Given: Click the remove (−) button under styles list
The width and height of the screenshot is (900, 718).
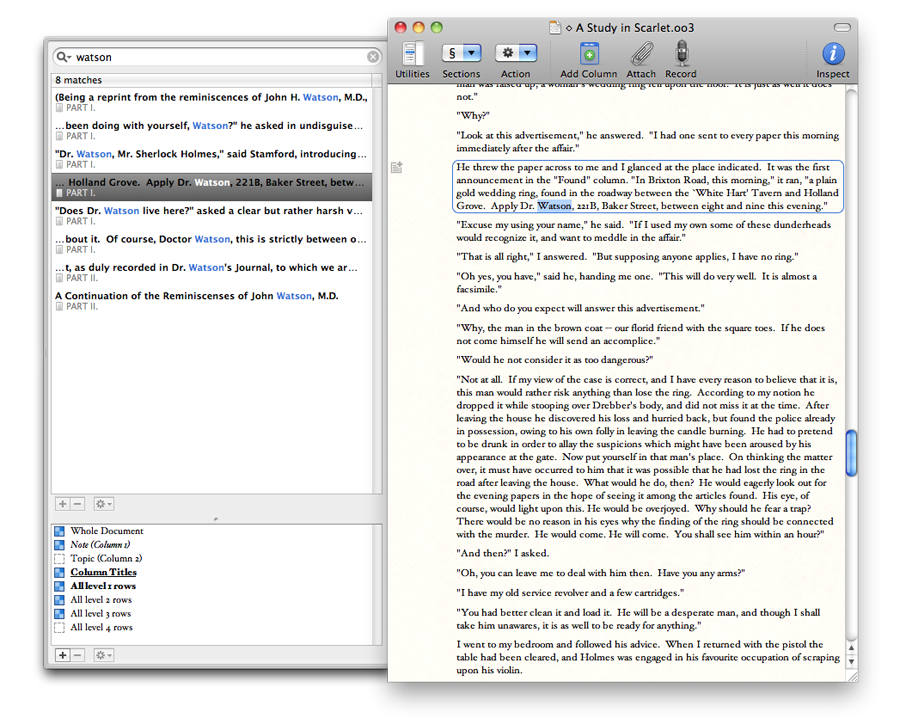Looking at the screenshot, I should pos(77,655).
